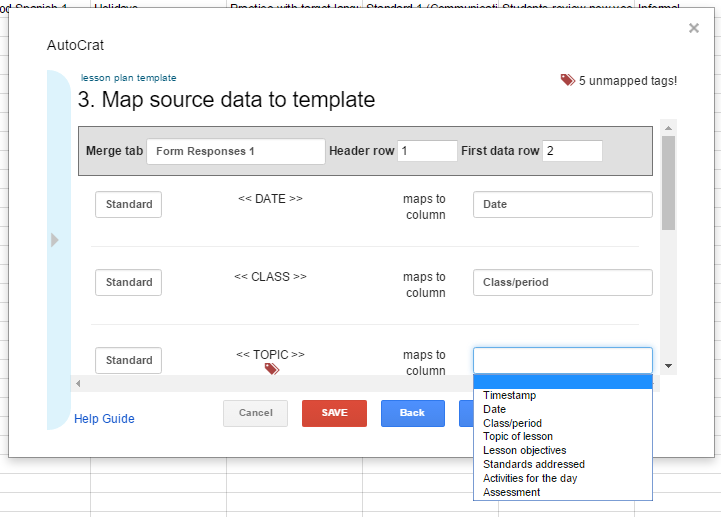This screenshot has height=517, width=721.
Task: Click the vertical scrollbar thumb
Action: click(669, 183)
